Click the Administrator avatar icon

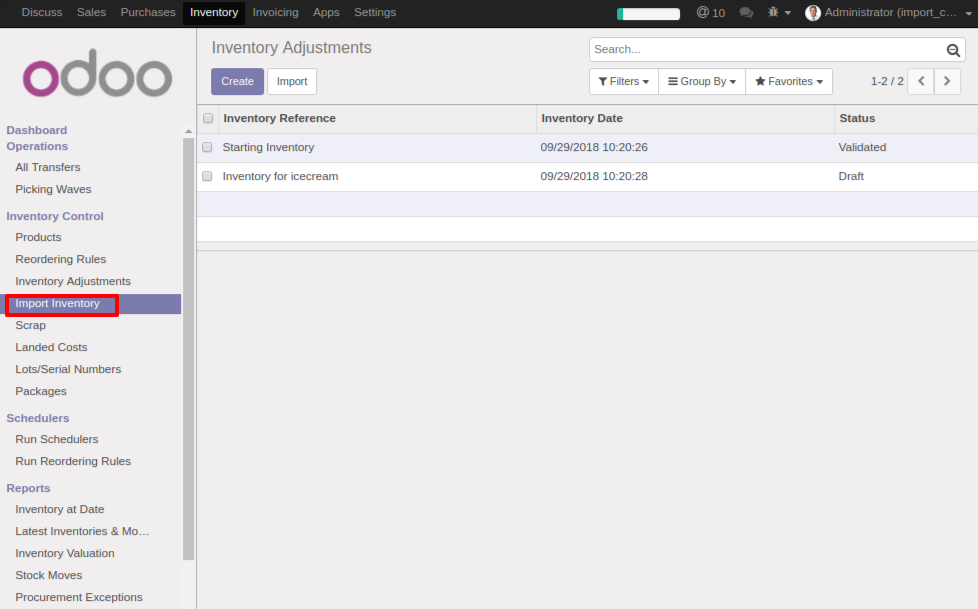(x=813, y=13)
